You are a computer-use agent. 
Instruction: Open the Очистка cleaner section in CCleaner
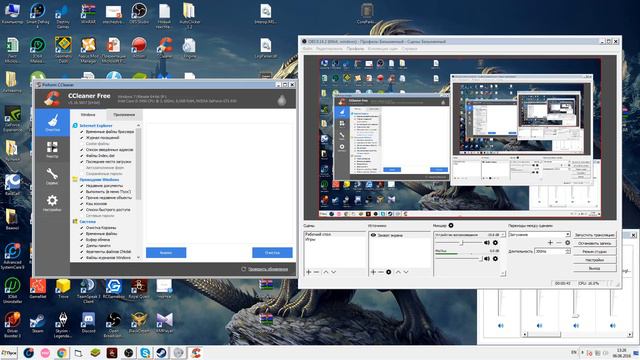[52, 123]
